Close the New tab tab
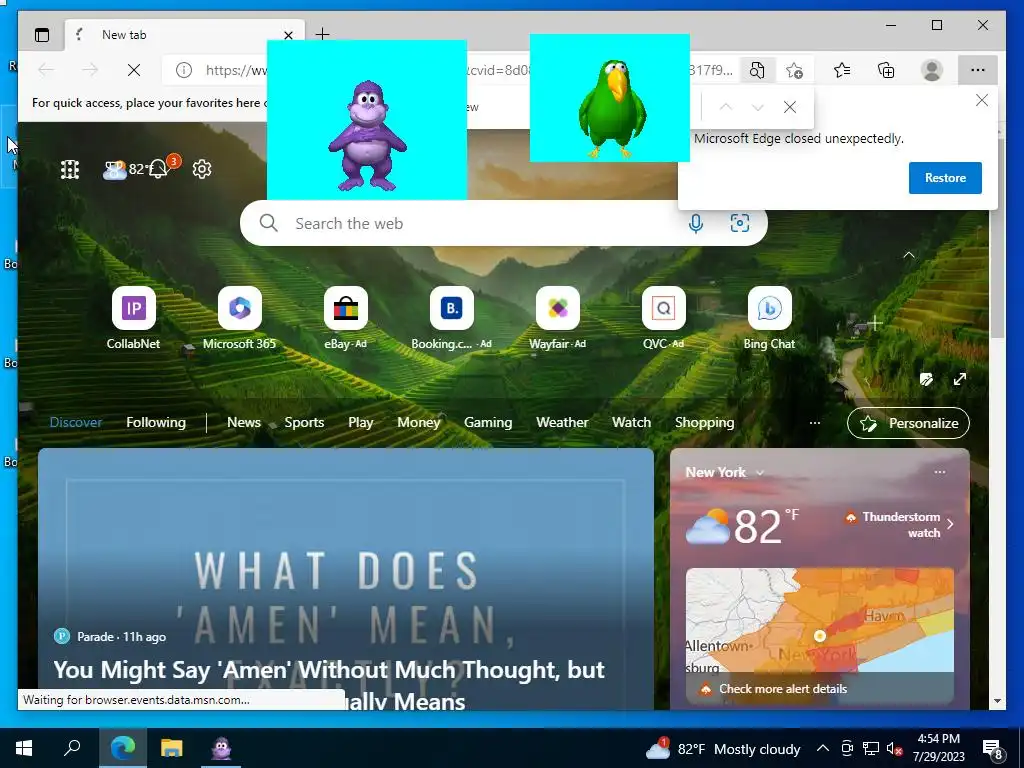This screenshot has width=1024, height=768. click(288, 35)
